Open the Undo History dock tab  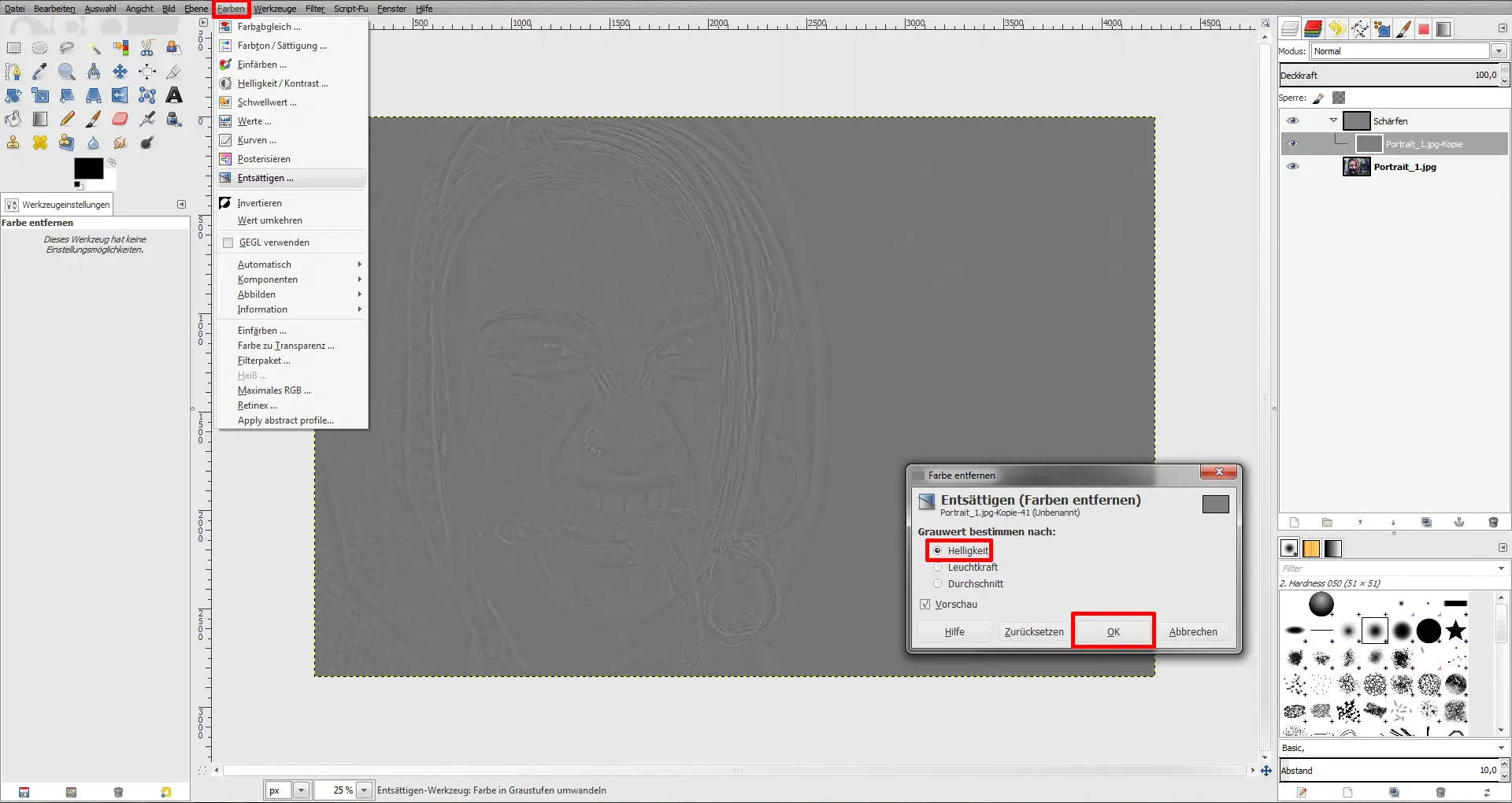1336,29
